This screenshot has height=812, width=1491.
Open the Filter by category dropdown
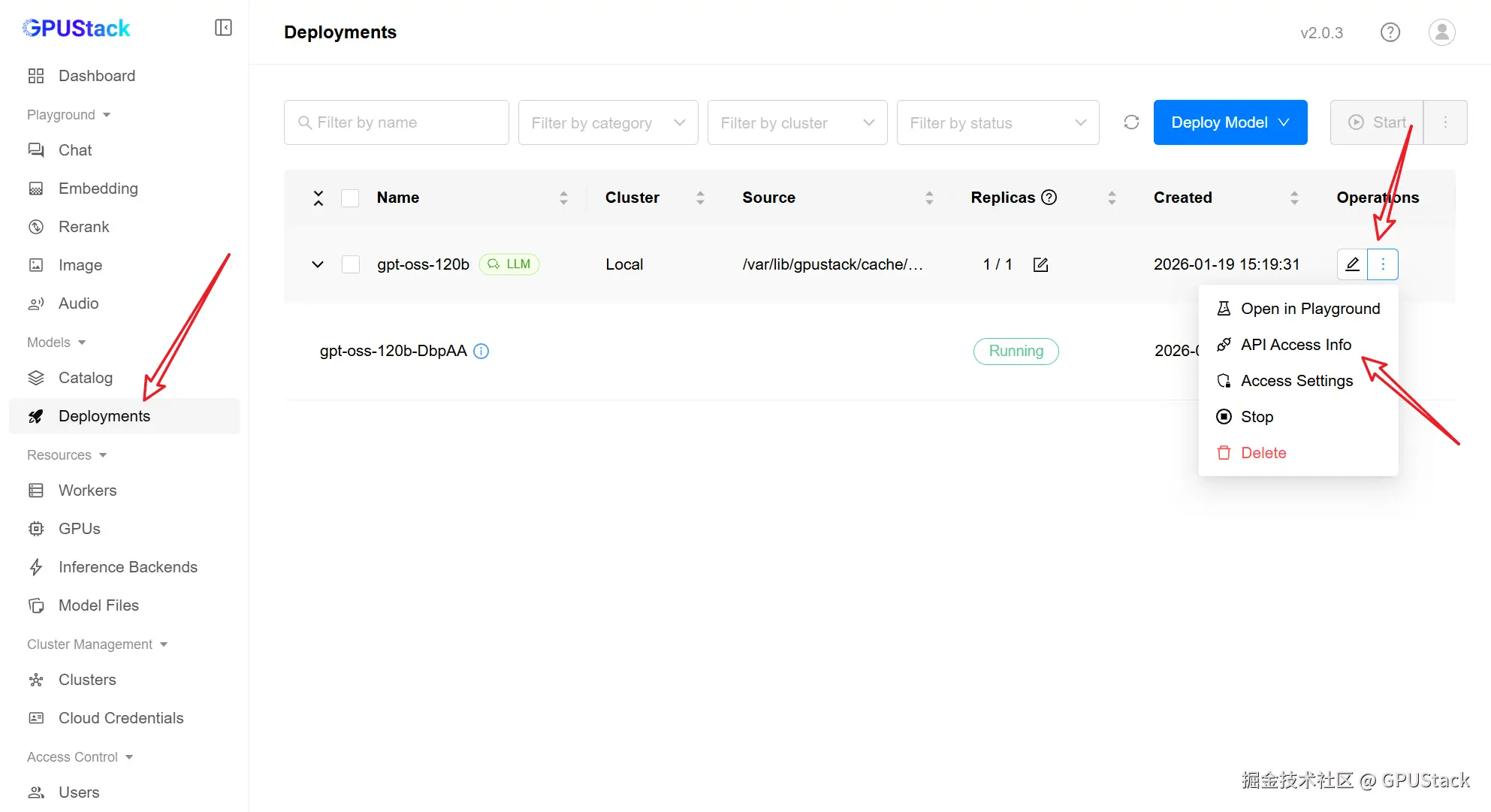coord(608,122)
